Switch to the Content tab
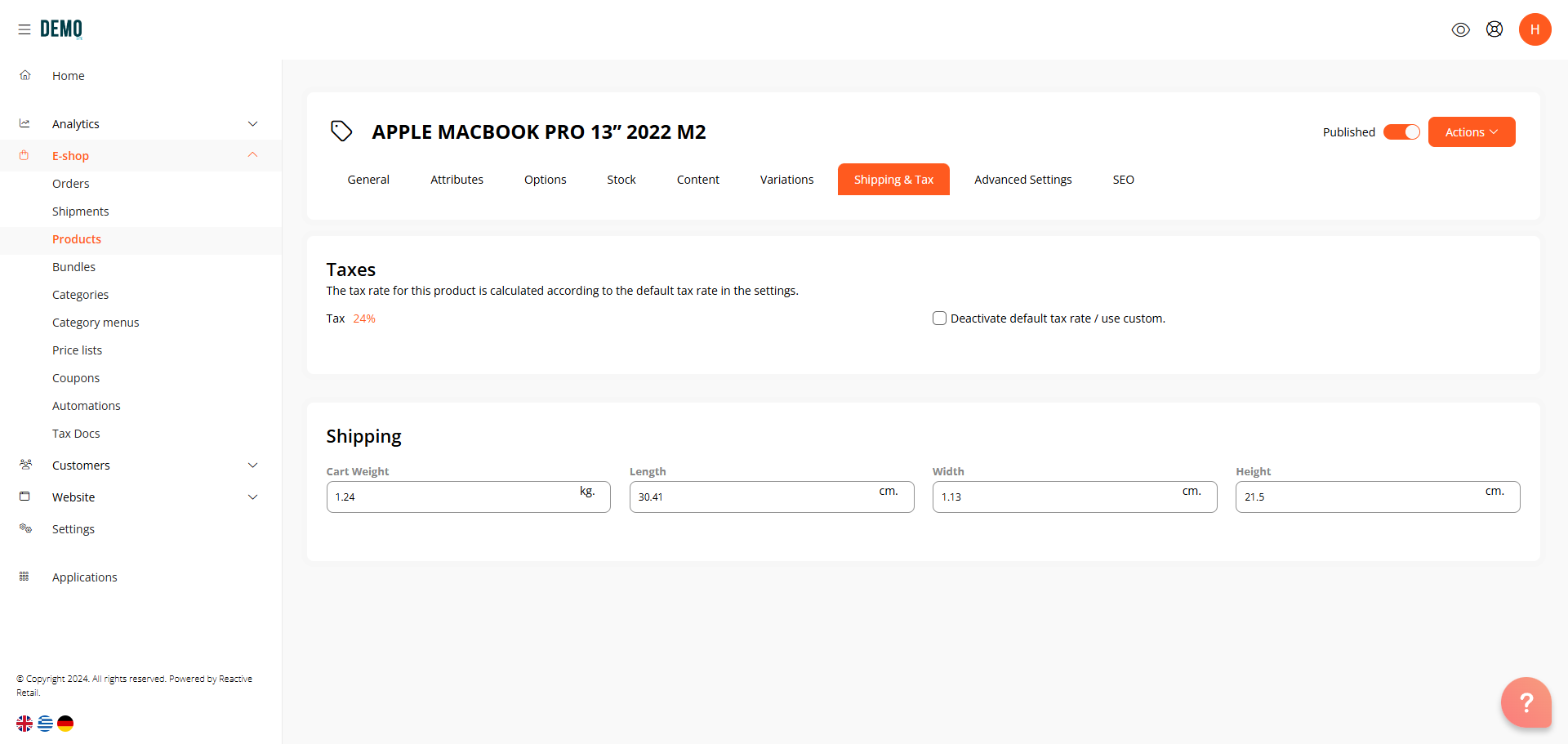This screenshot has height=744, width=1568. pos(698,180)
